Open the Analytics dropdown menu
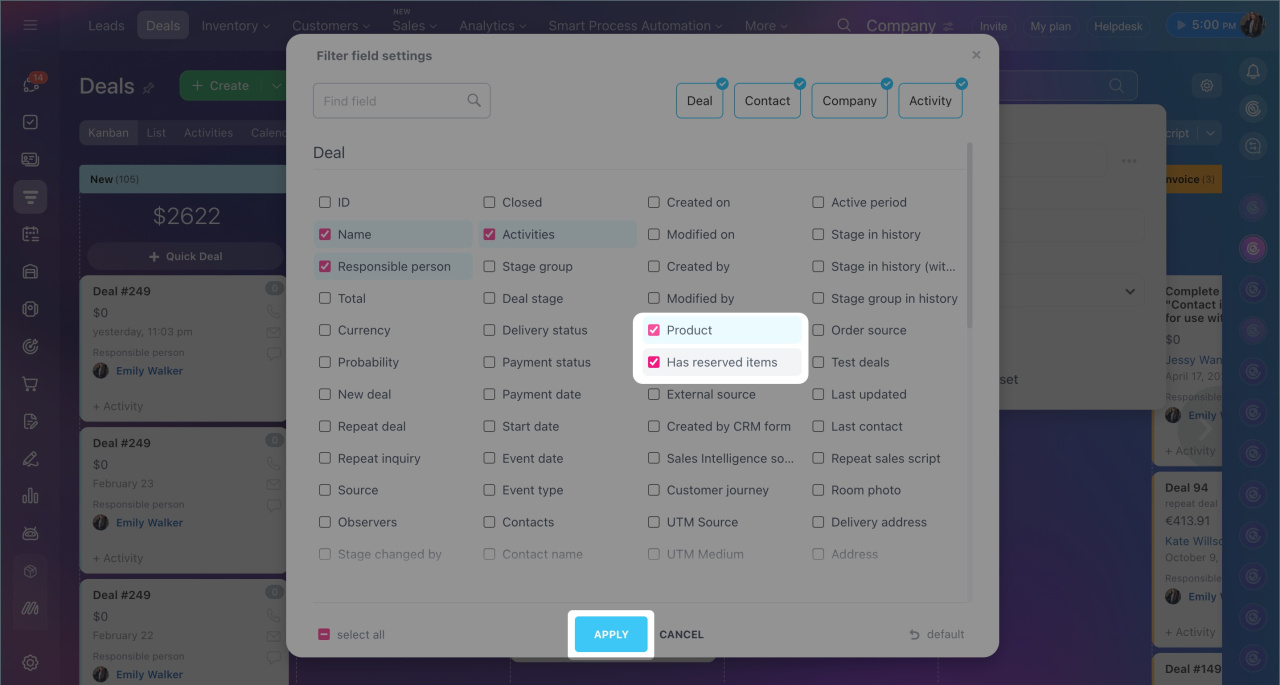This screenshot has height=685, width=1280. [x=493, y=26]
